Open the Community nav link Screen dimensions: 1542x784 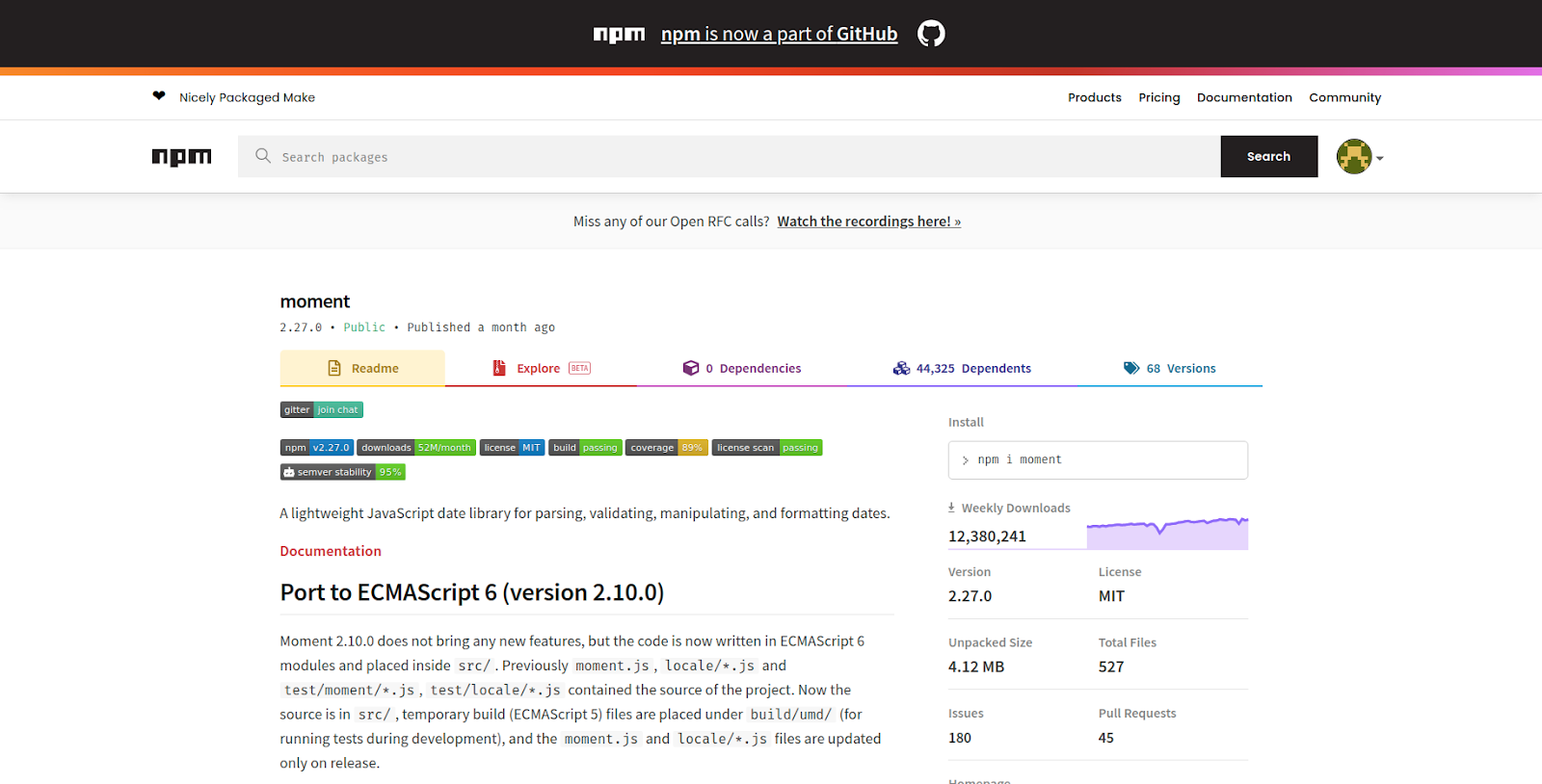pos(1344,97)
